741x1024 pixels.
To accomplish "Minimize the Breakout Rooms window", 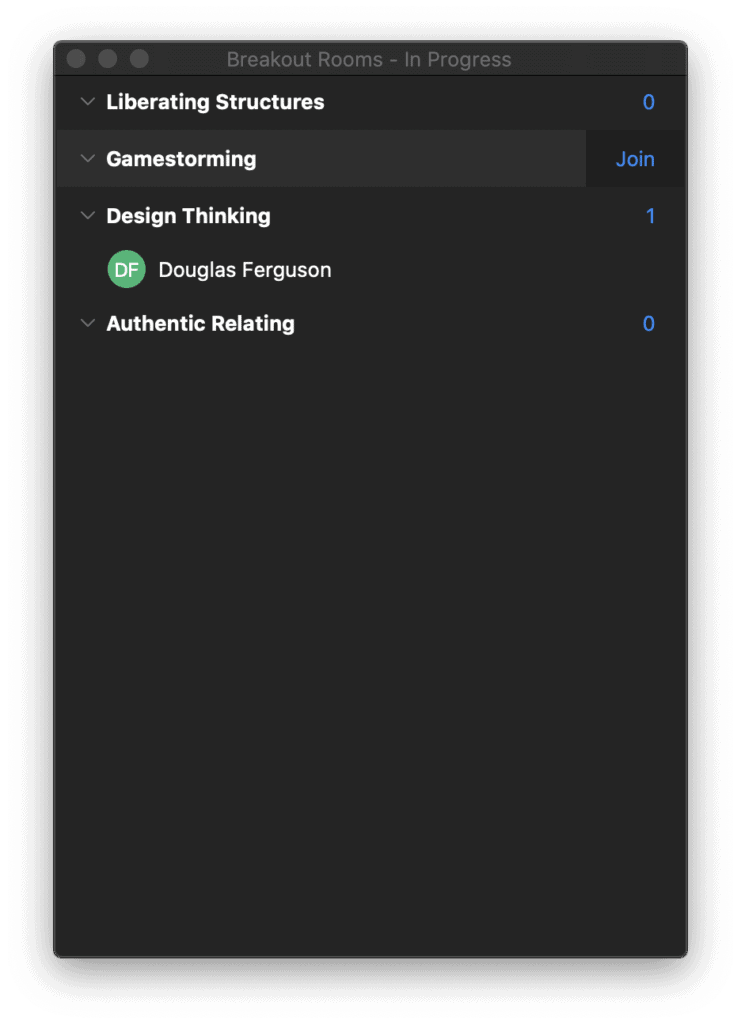I will point(108,59).
